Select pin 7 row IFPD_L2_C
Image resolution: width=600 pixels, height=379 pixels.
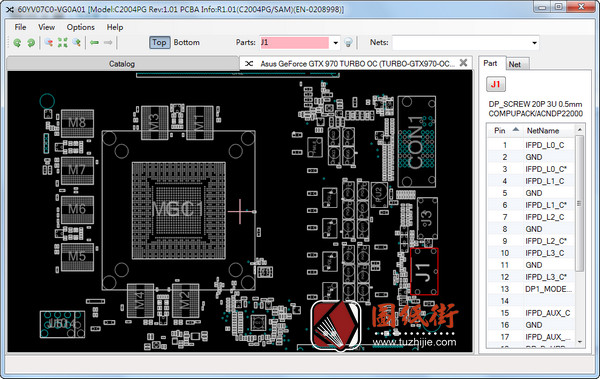point(531,217)
